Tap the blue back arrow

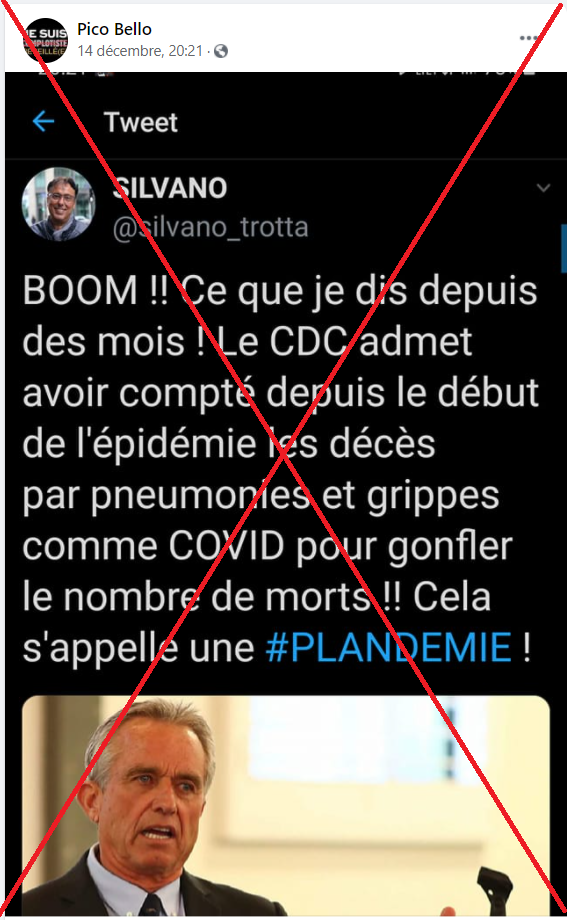(43, 121)
